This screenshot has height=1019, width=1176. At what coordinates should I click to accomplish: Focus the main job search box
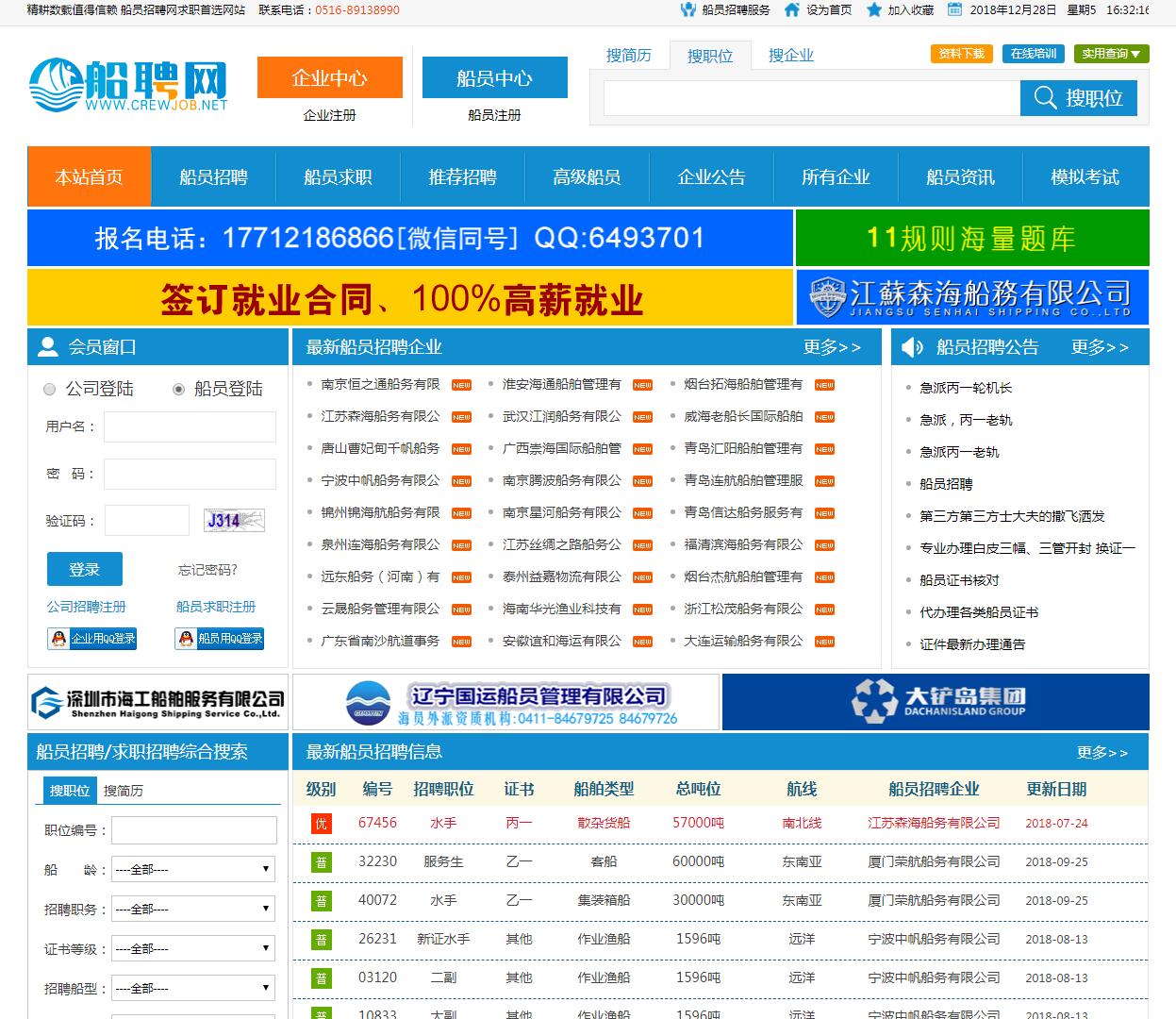pyautogui.click(x=812, y=98)
